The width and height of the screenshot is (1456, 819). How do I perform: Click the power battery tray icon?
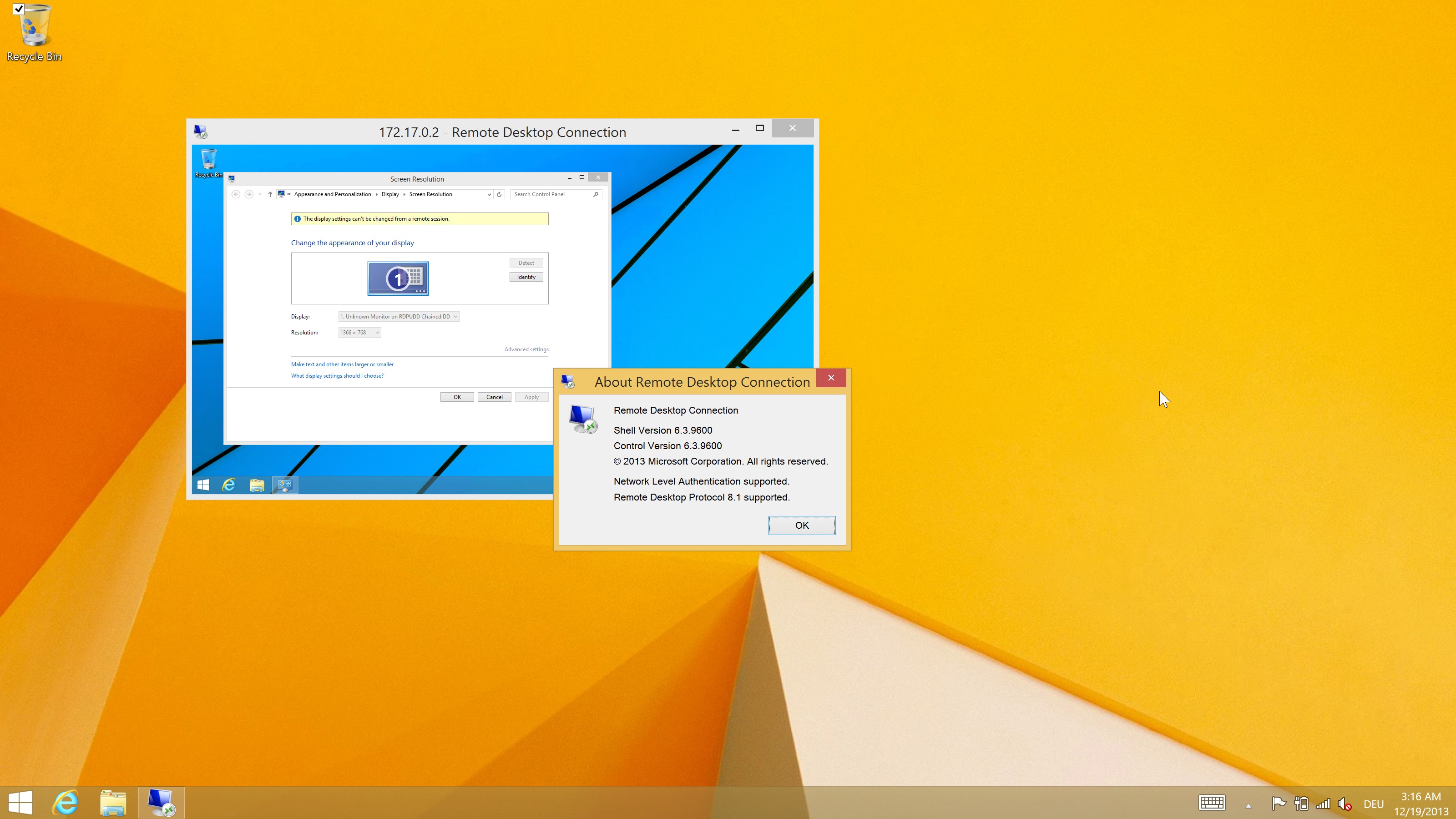(1301, 803)
